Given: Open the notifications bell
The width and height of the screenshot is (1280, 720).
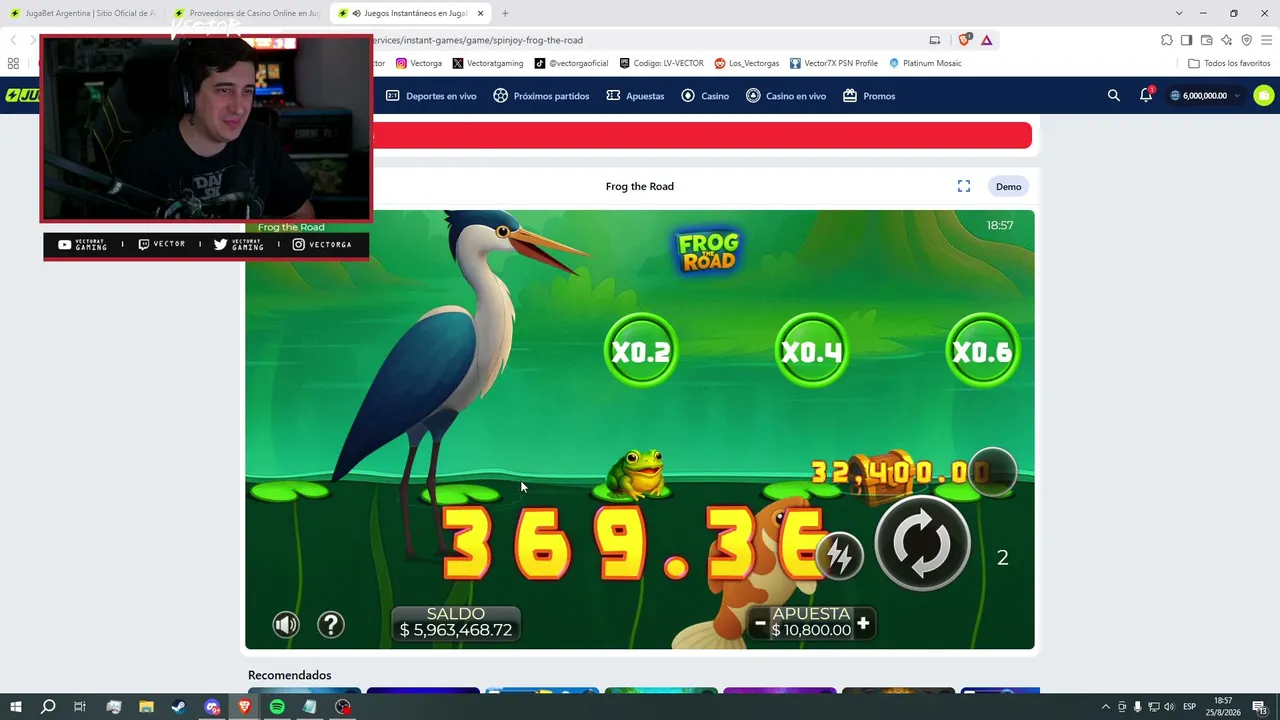Looking at the screenshot, I should [1146, 95].
